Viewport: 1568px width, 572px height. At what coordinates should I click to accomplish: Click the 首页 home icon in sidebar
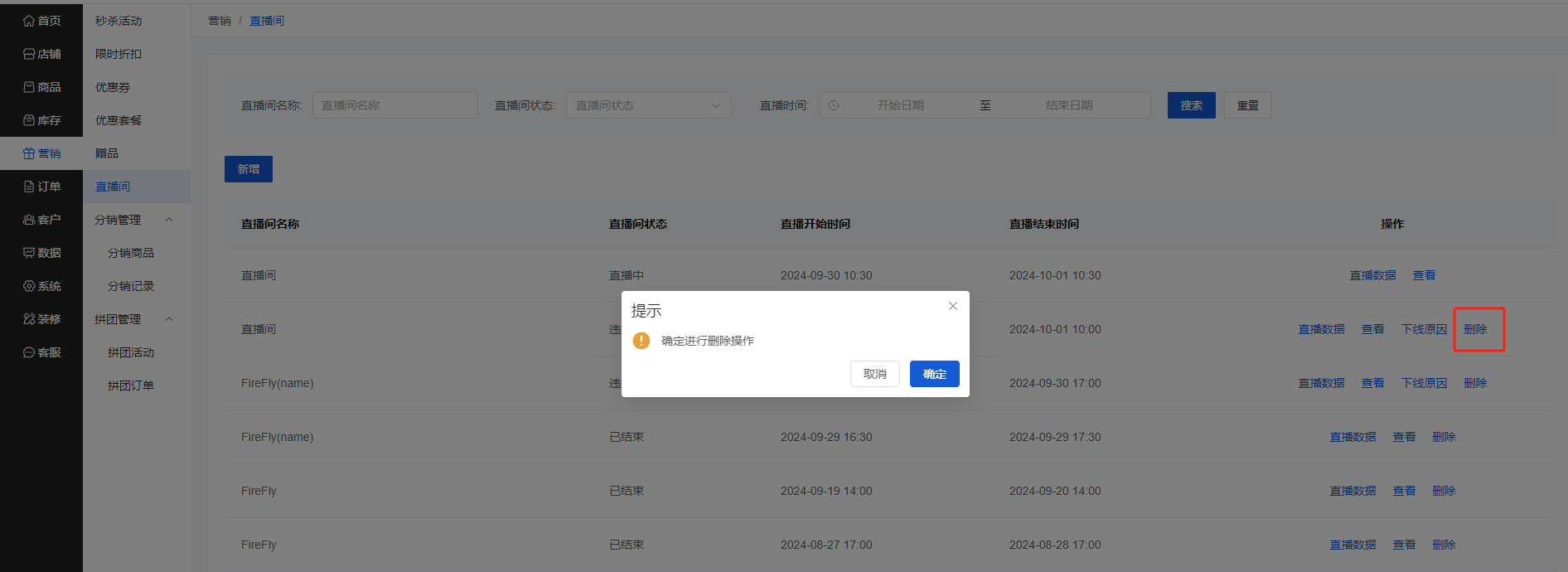[29, 21]
